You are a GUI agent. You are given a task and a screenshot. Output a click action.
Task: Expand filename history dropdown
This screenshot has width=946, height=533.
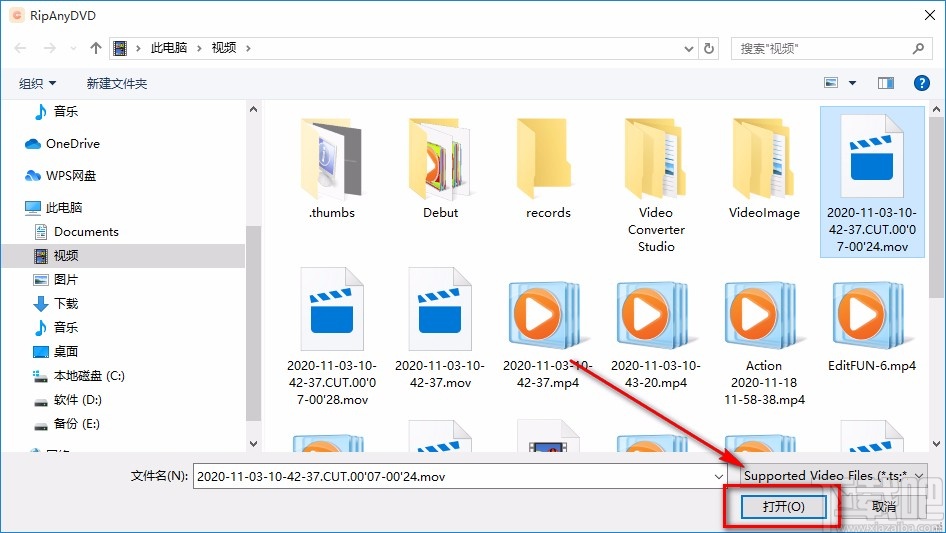coord(719,476)
